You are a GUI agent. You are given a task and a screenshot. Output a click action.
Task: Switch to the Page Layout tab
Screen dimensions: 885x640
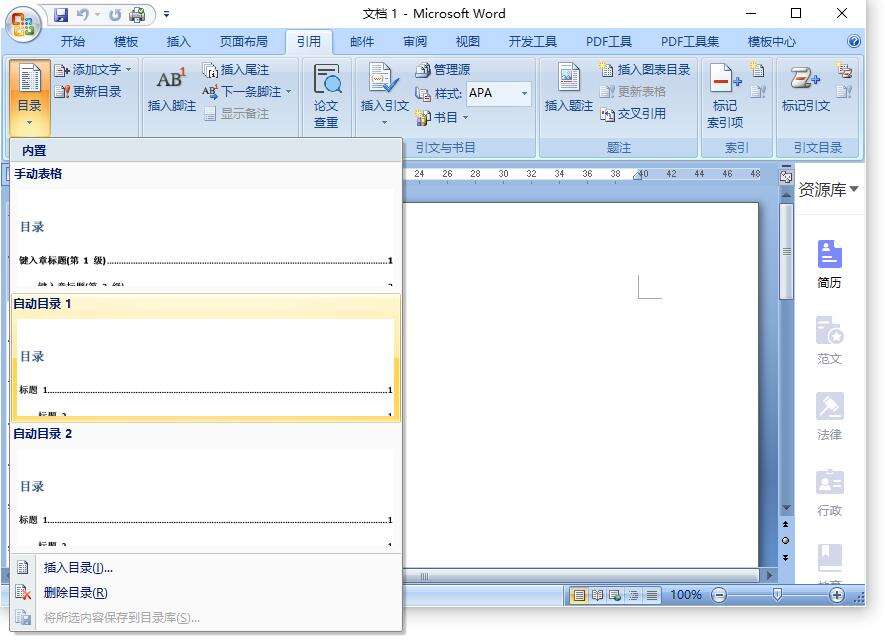[x=244, y=42]
